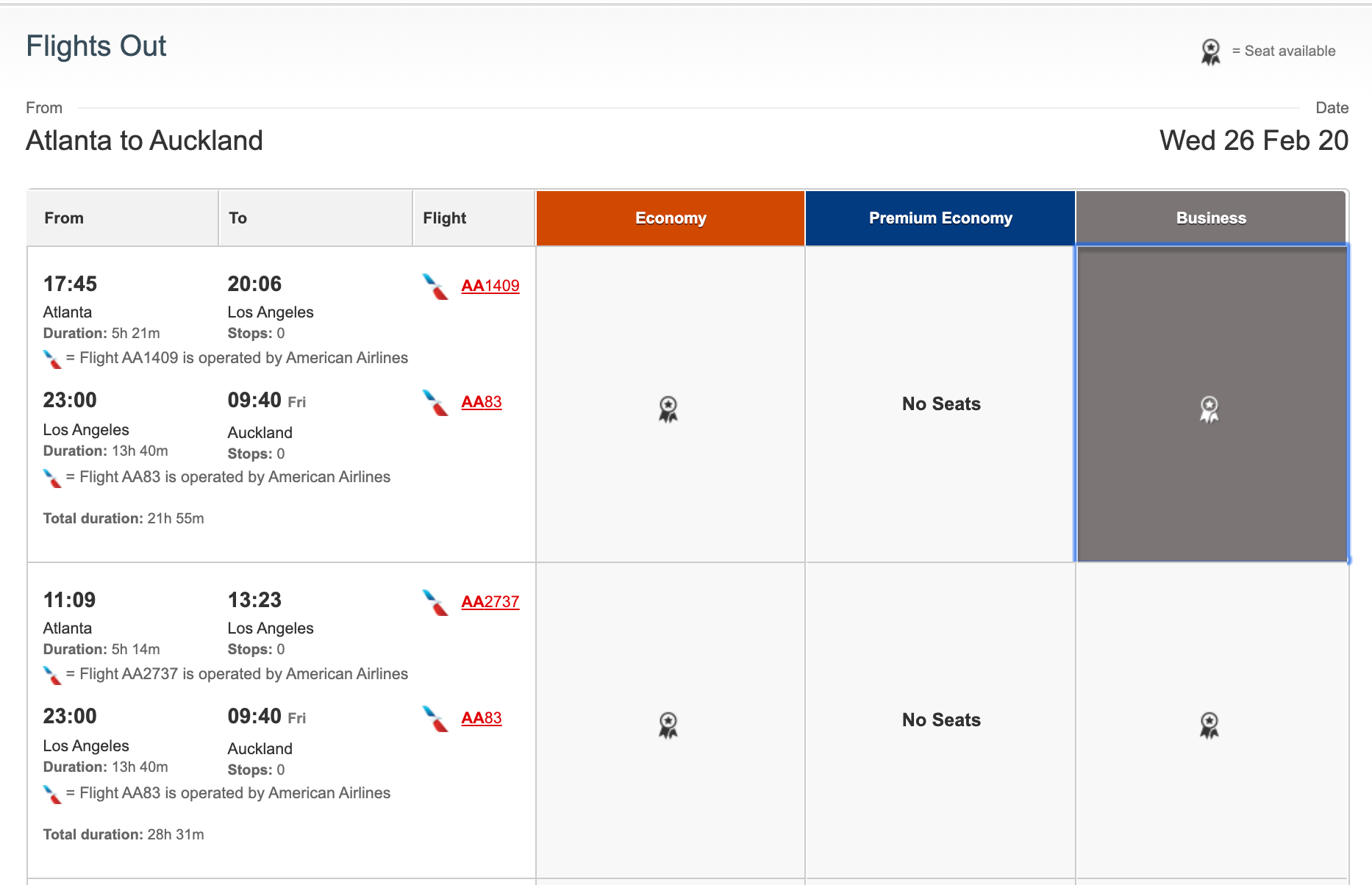
Task: Click 'No Seats' cell for 11:09 itinerary
Action: point(941,720)
